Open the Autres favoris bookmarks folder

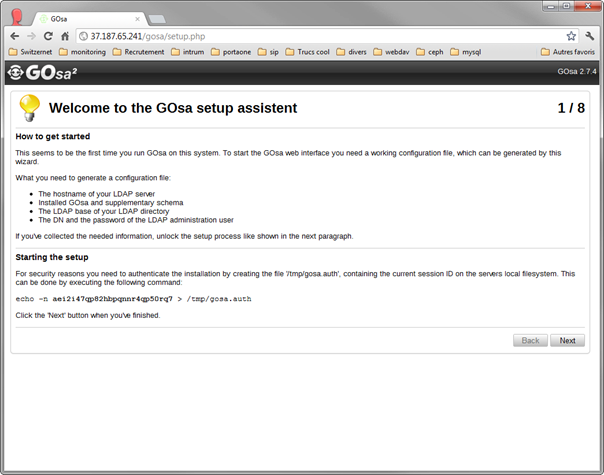568,52
